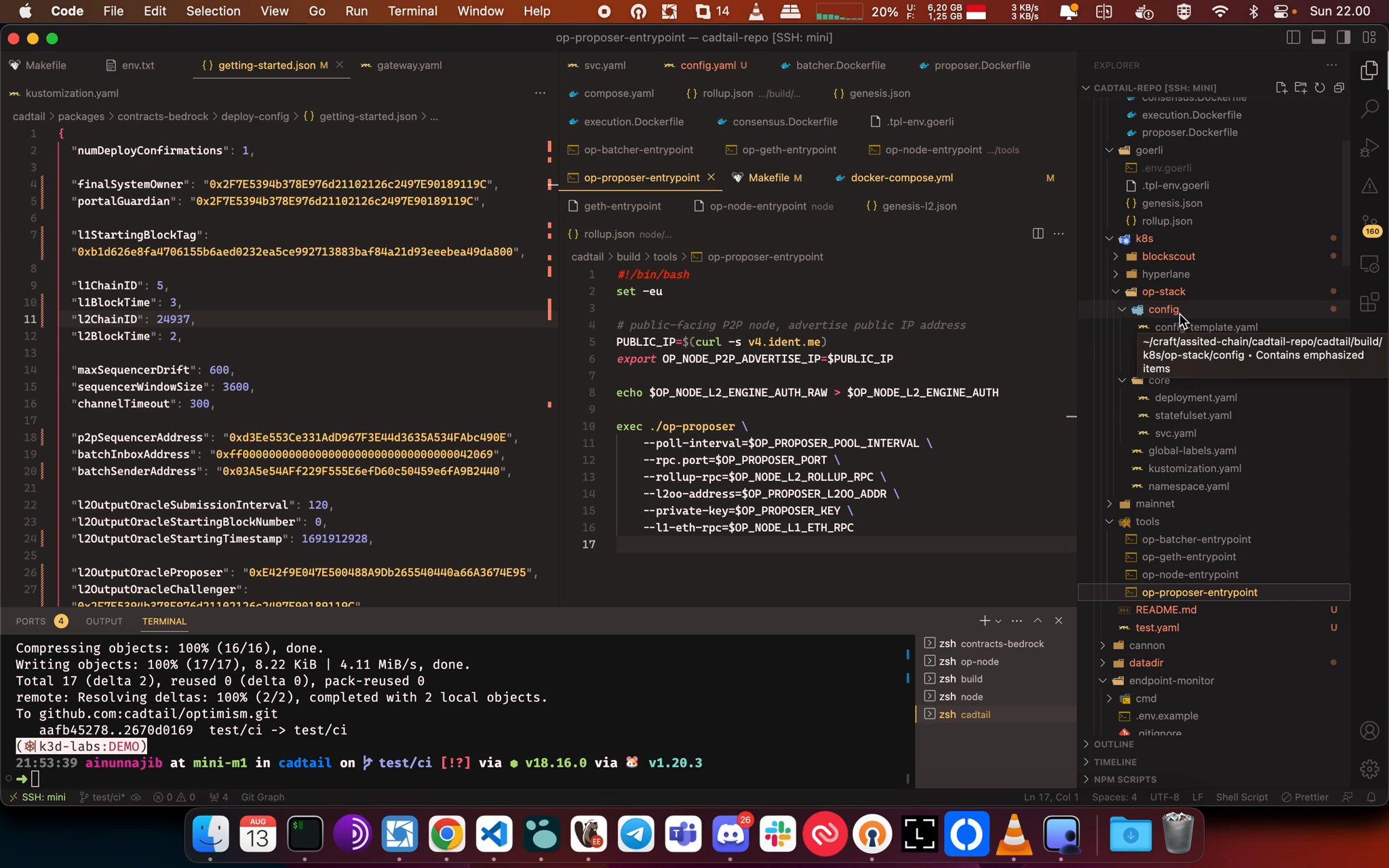Open Google Chrome from the dock

[447, 833]
